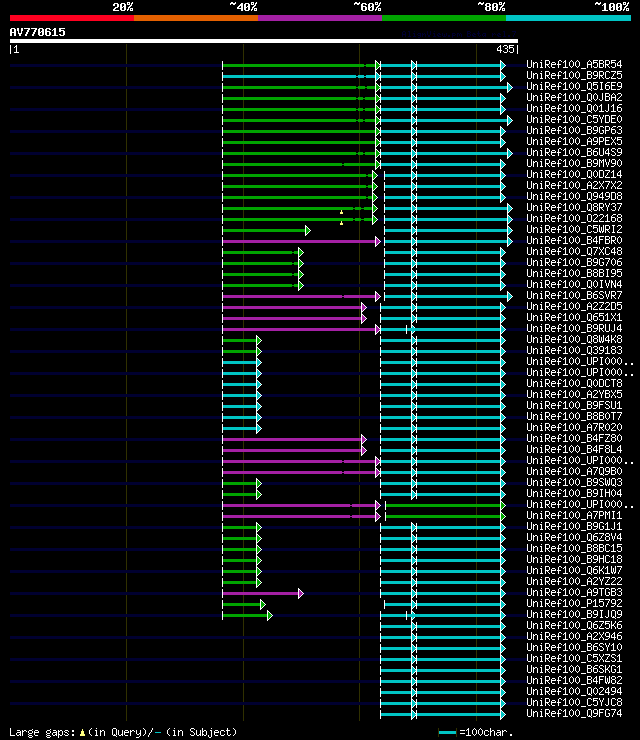The width and height of the screenshot is (640, 740).
Task: Select the UniRef100_B4FZ80 label
Action: 574,438
